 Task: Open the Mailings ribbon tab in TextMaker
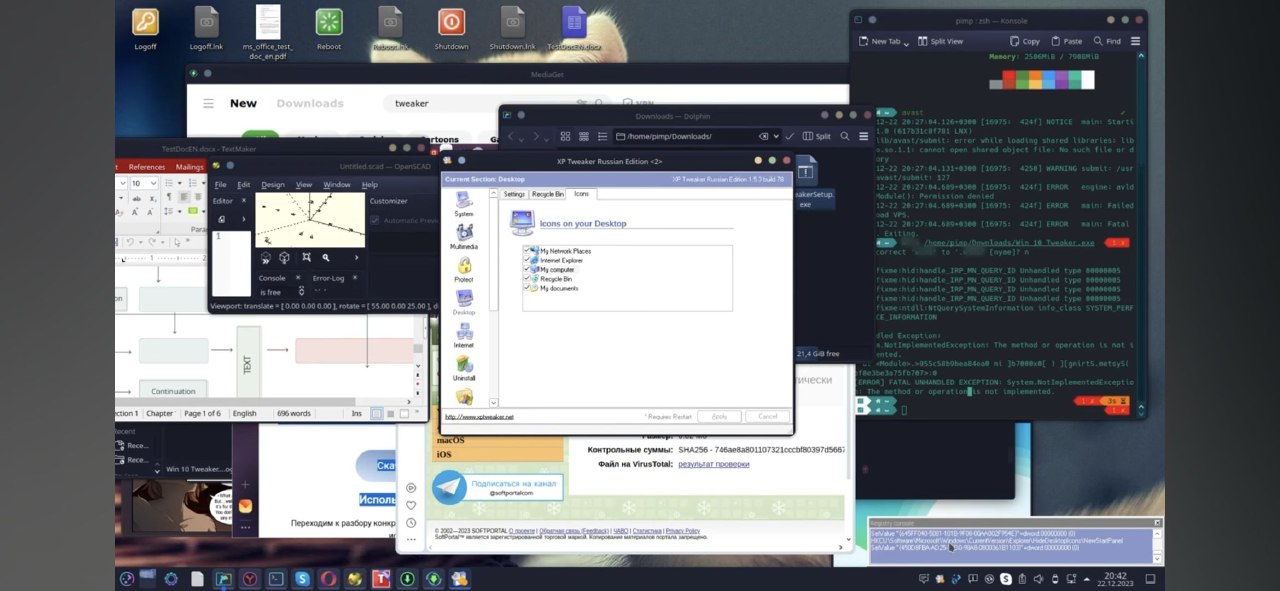click(189, 167)
